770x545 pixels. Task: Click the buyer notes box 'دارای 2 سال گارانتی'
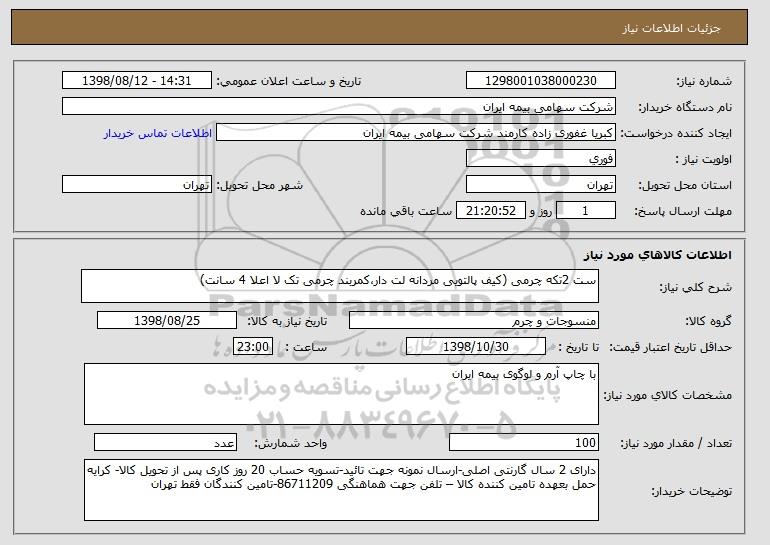(341, 490)
